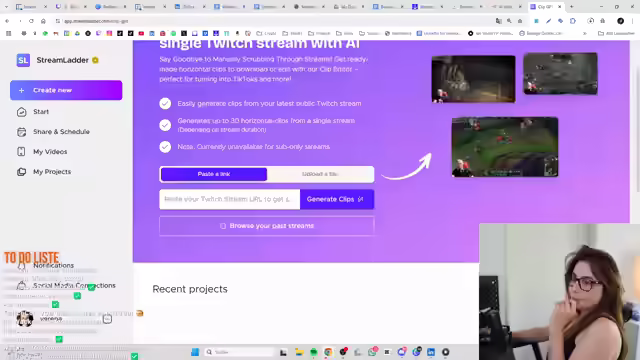The image size is (640, 360).
Task: Expand the user account menu beside avatar
Action: 107,319
